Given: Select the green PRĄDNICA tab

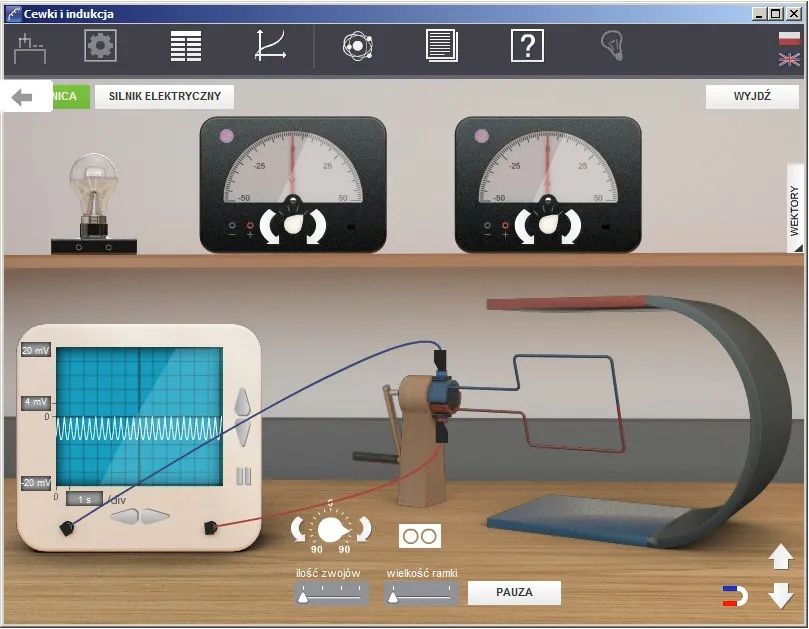Looking at the screenshot, I should click(70, 97).
